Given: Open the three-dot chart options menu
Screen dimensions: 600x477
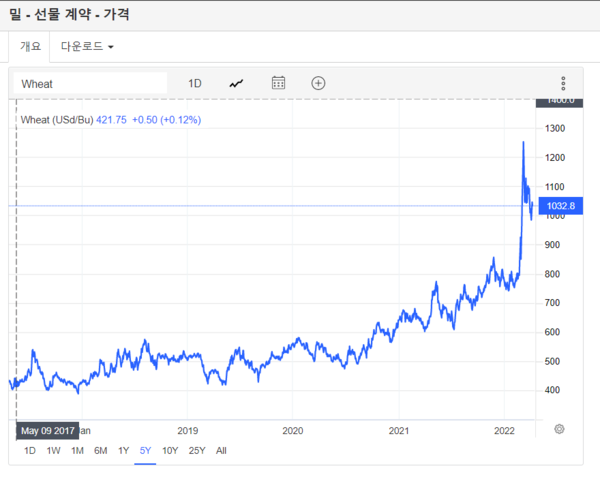Looking at the screenshot, I should [x=563, y=84].
